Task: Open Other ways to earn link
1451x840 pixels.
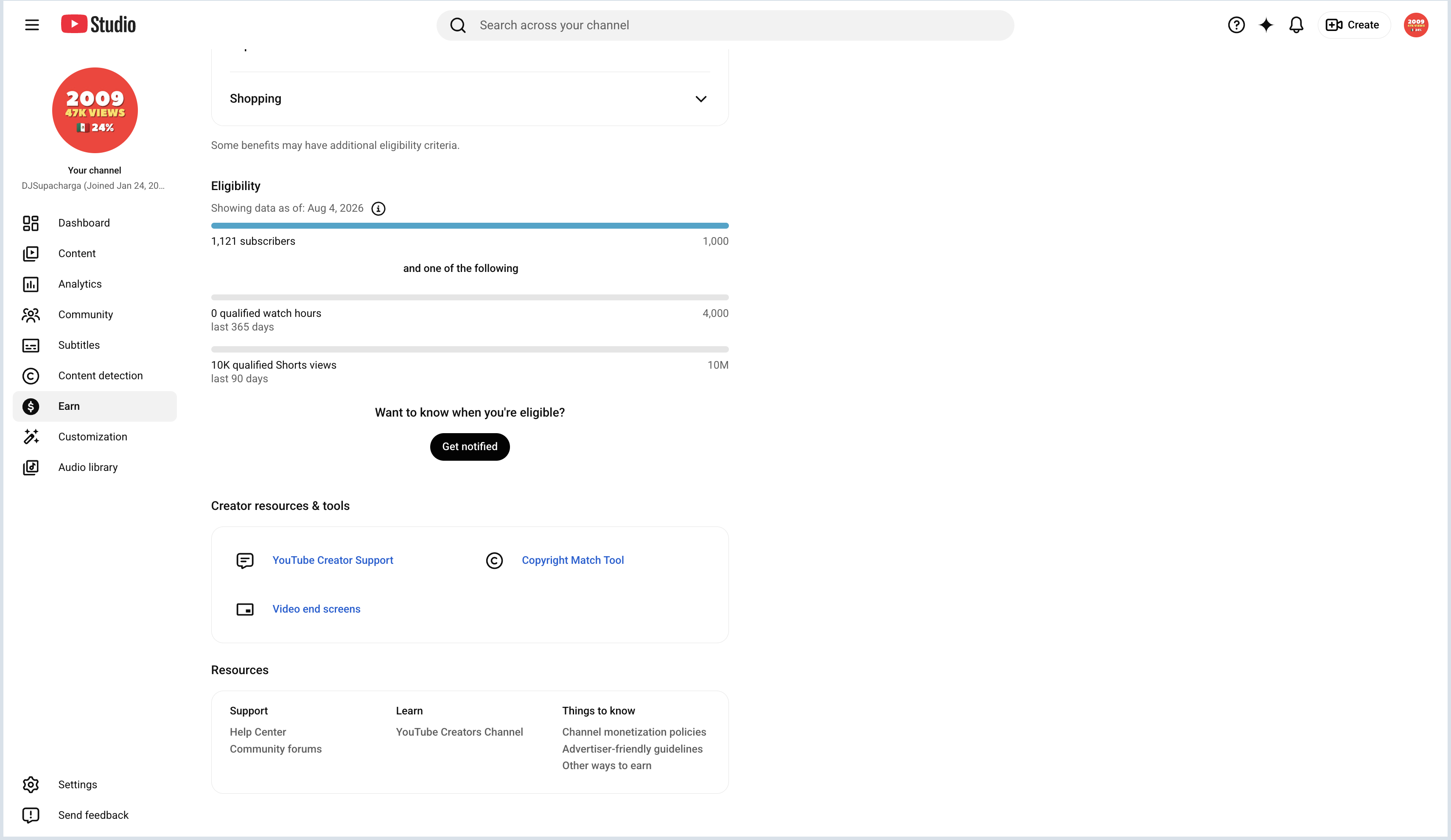Action: [x=607, y=766]
